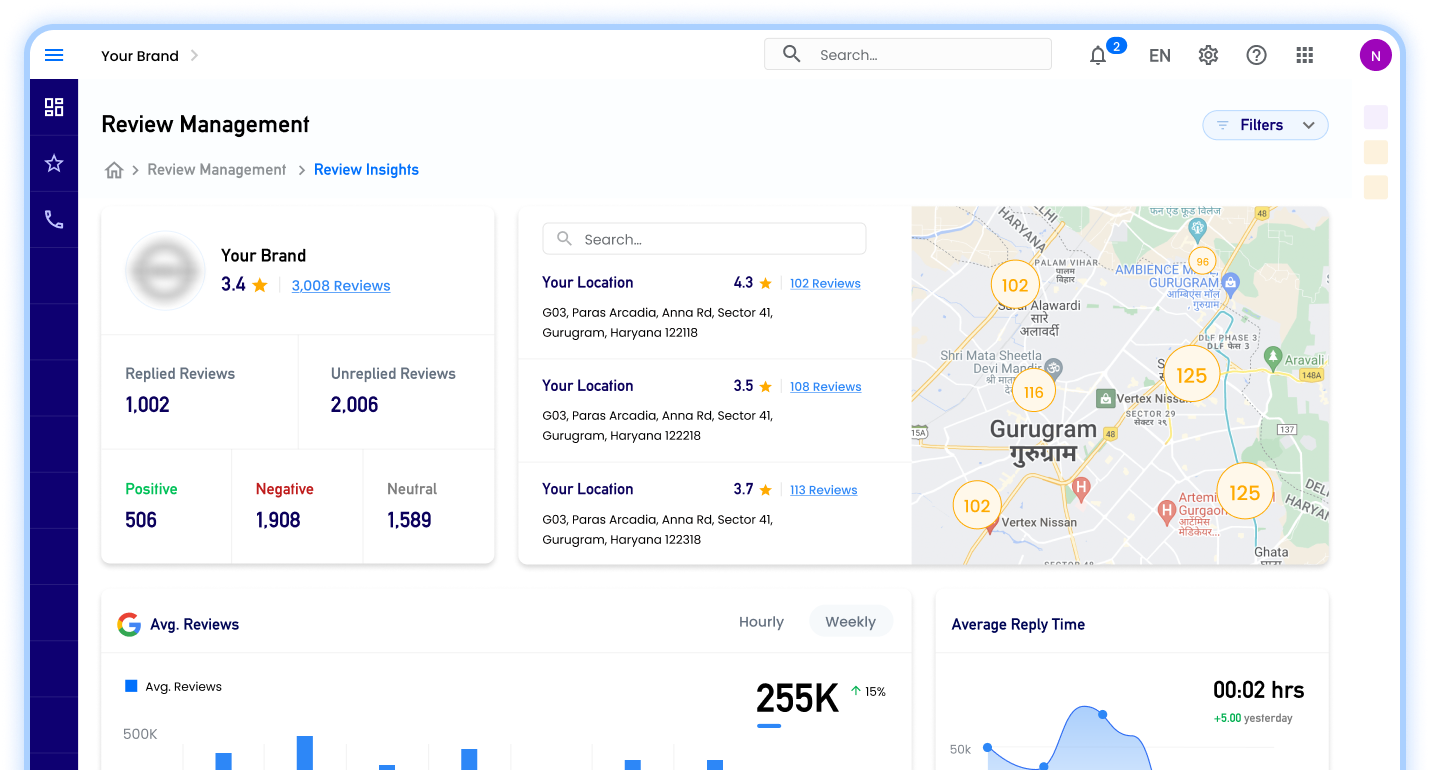Viewport: 1430px width, 770px height.
Task: Expand the Your Brand chevron
Action: (x=194, y=56)
